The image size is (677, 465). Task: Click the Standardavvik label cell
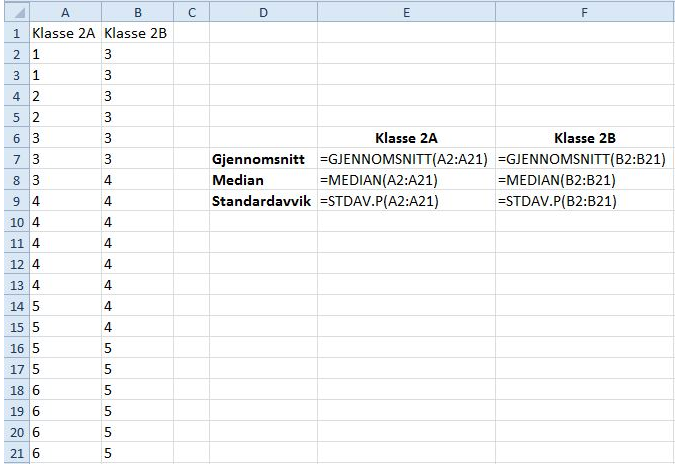(263, 202)
